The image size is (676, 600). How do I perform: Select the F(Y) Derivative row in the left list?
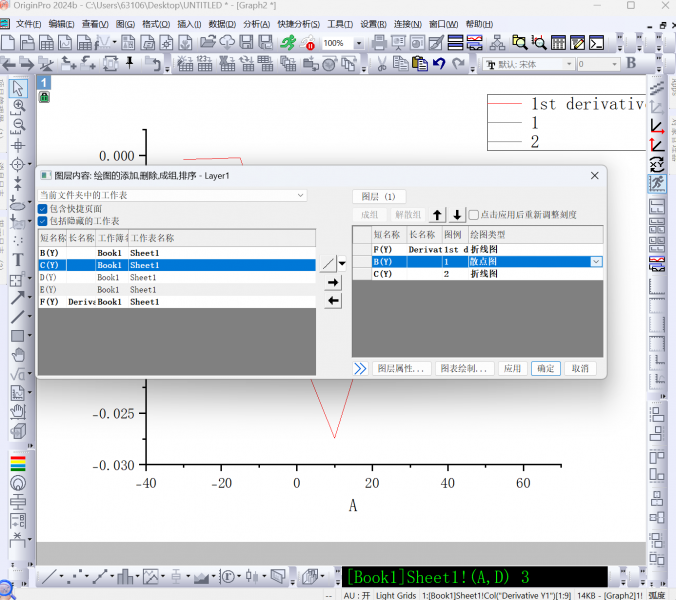[x=177, y=302]
